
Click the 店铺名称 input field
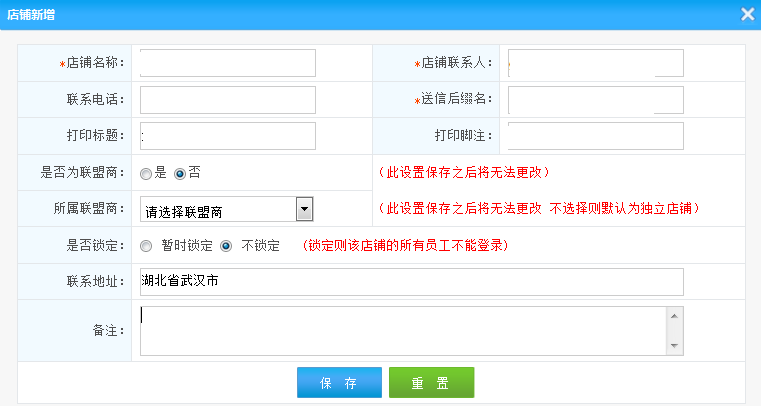click(x=228, y=63)
